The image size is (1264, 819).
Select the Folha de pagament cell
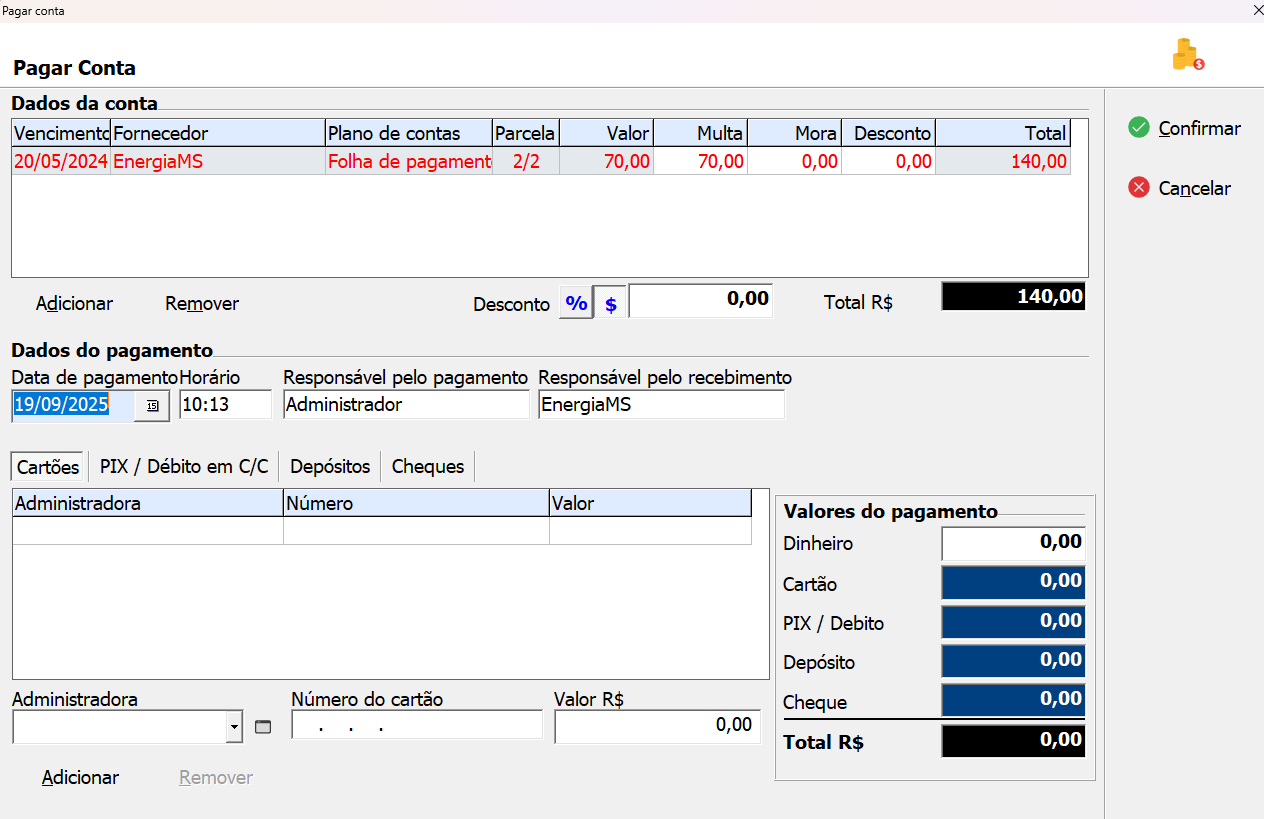pyautogui.click(x=409, y=161)
